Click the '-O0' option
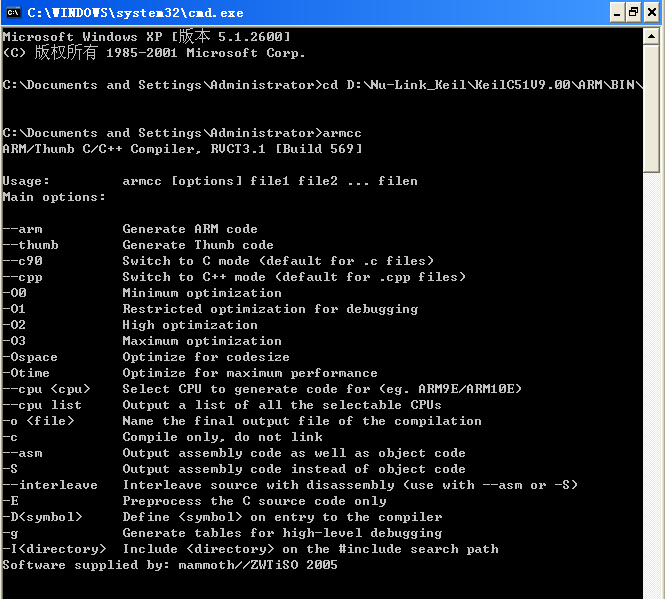 coord(14,293)
